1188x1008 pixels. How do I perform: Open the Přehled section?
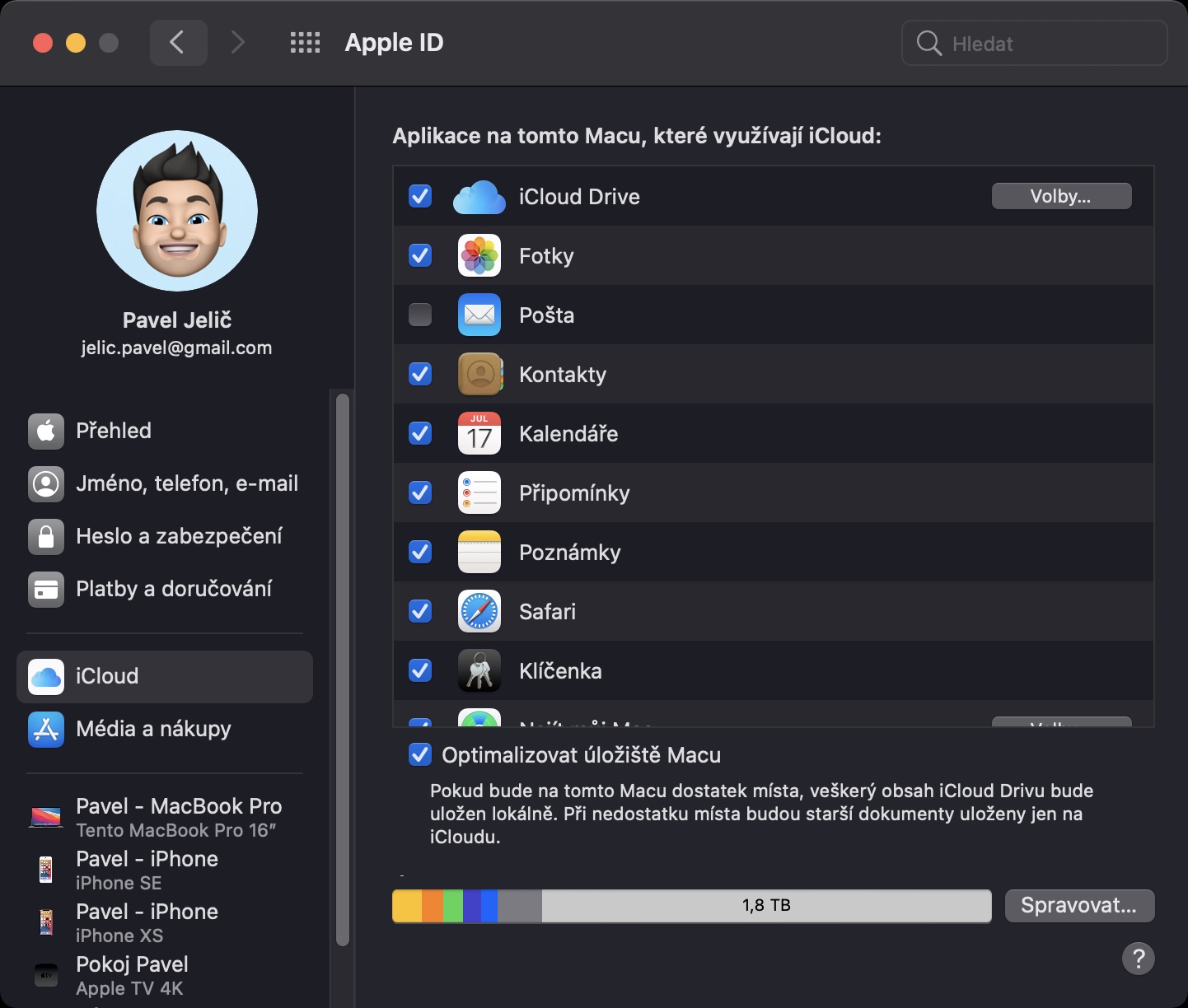click(x=165, y=431)
